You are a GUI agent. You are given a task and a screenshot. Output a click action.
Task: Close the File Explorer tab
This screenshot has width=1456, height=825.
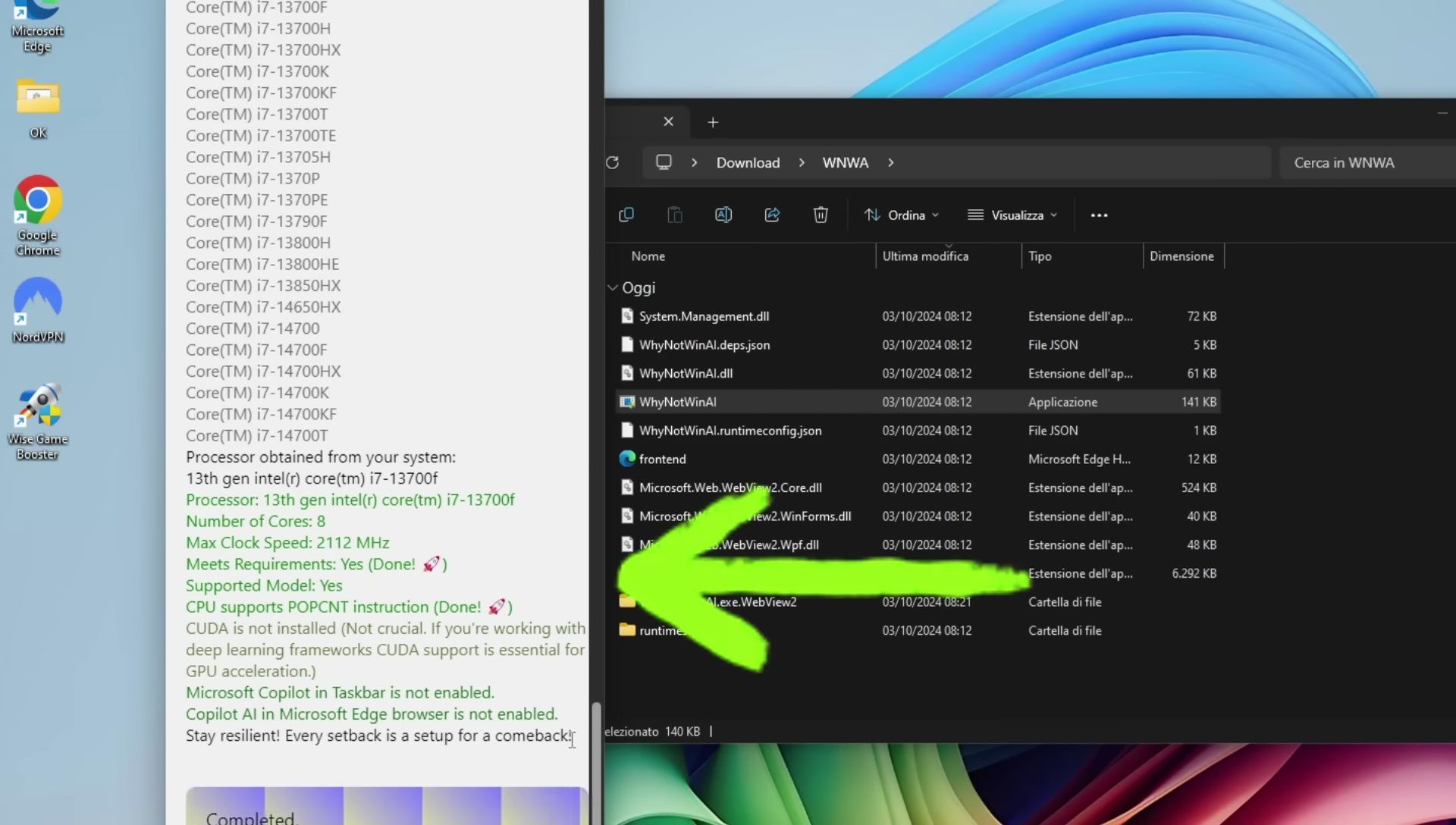pos(668,121)
